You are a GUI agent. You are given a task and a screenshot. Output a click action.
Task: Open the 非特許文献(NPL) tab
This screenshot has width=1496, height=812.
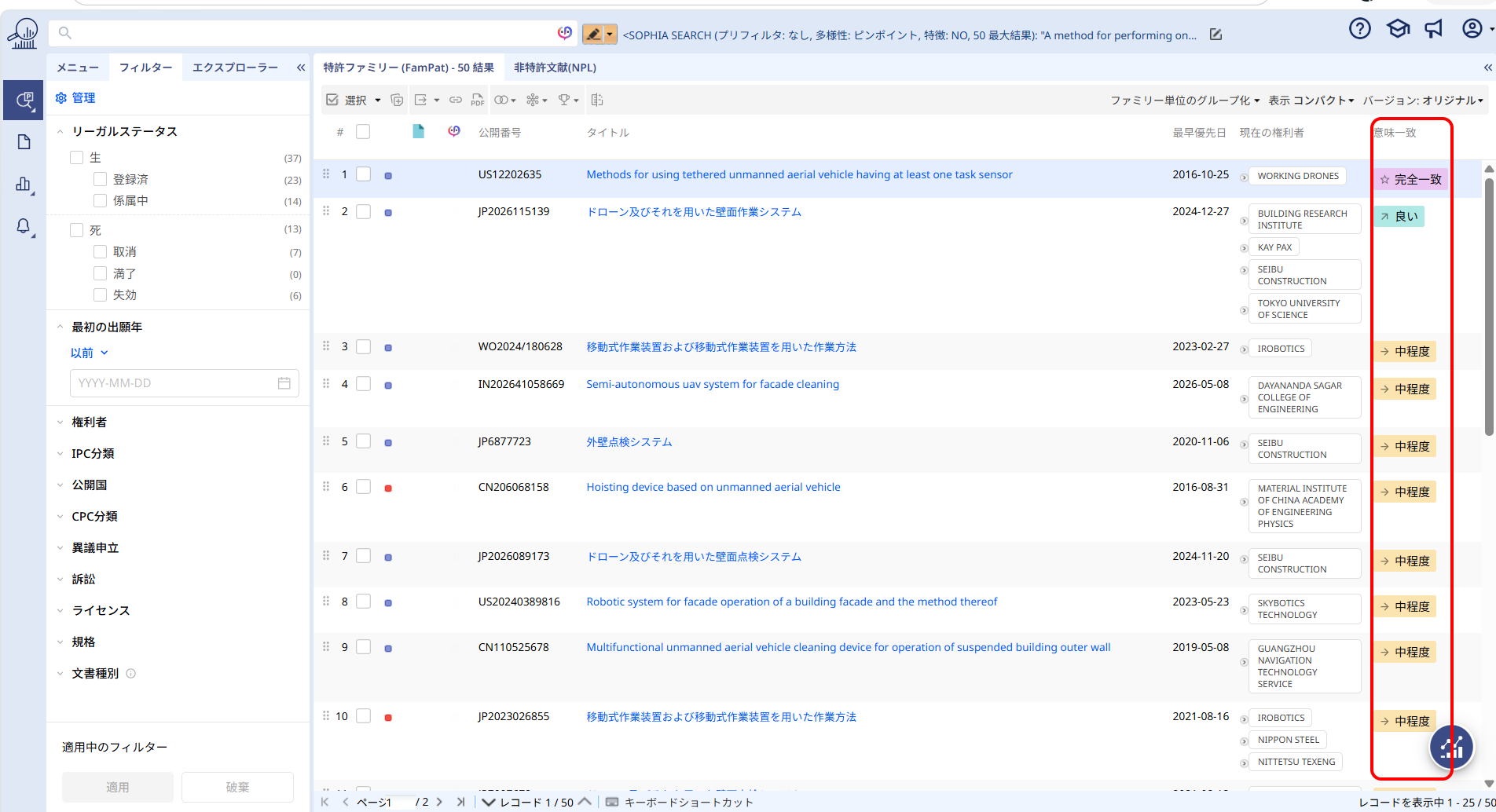[x=555, y=68]
